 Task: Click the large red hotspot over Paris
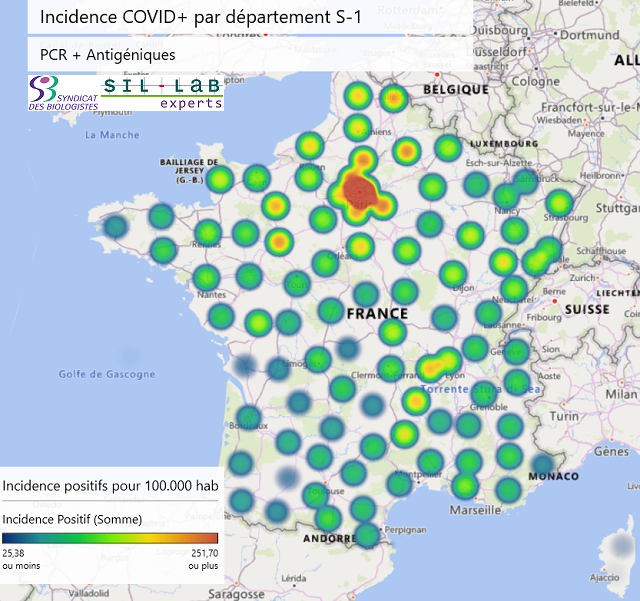click(x=359, y=190)
